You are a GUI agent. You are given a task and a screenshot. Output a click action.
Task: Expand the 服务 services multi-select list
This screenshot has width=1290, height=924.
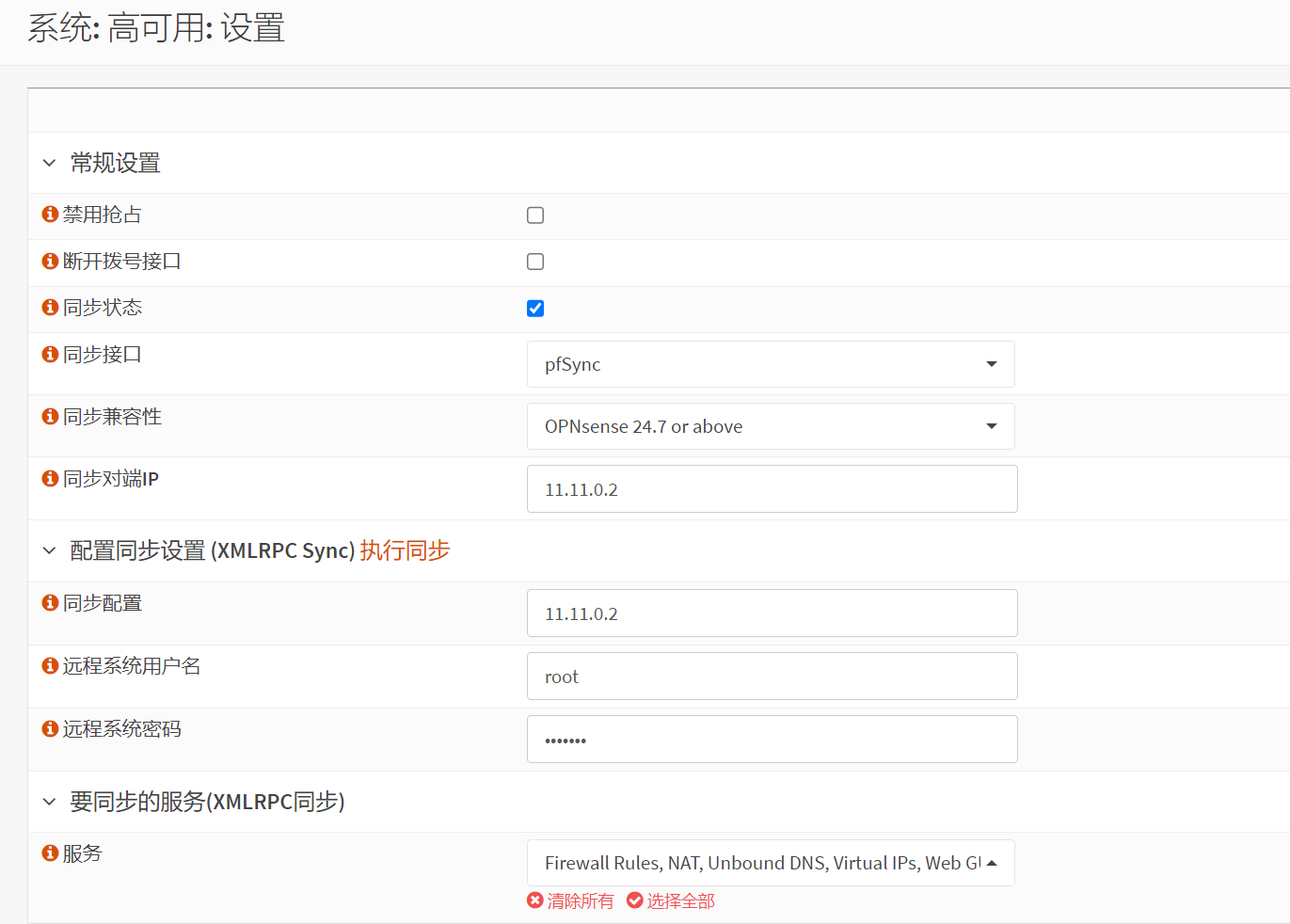(770, 863)
